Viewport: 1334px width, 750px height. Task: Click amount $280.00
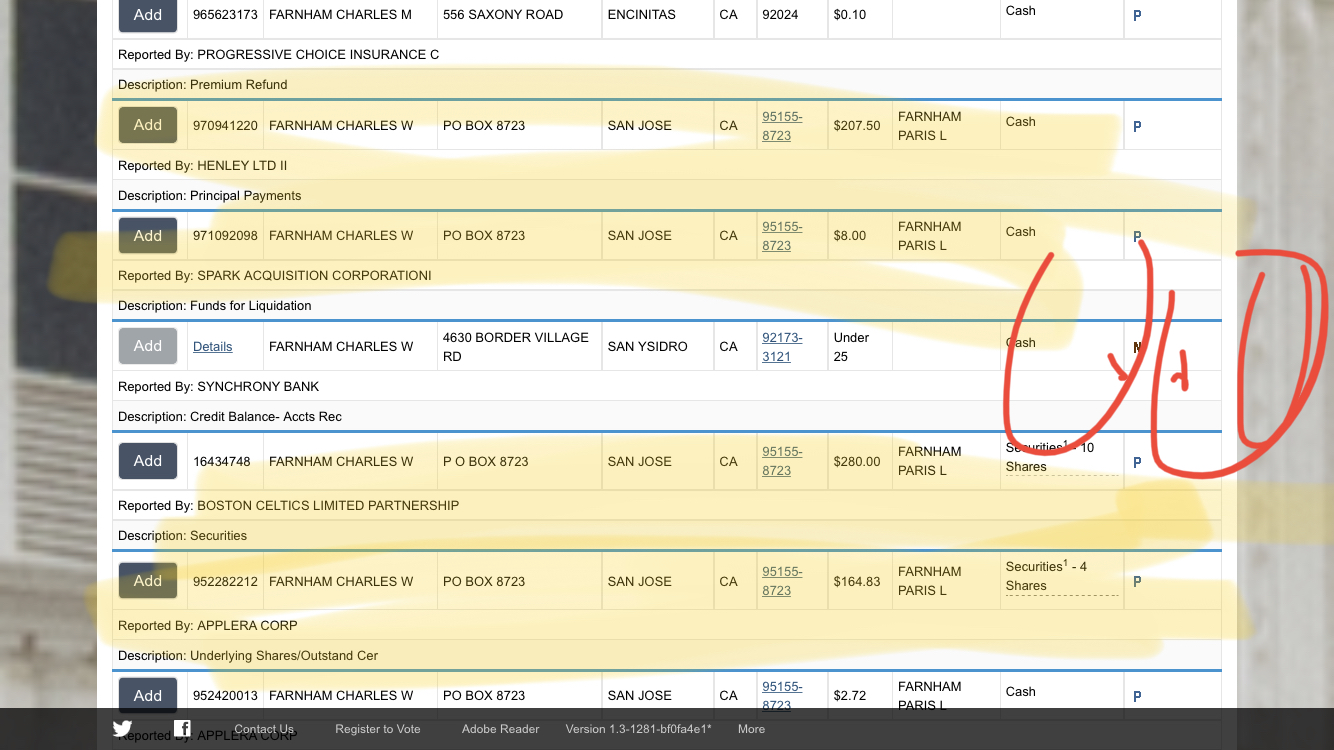coord(857,461)
